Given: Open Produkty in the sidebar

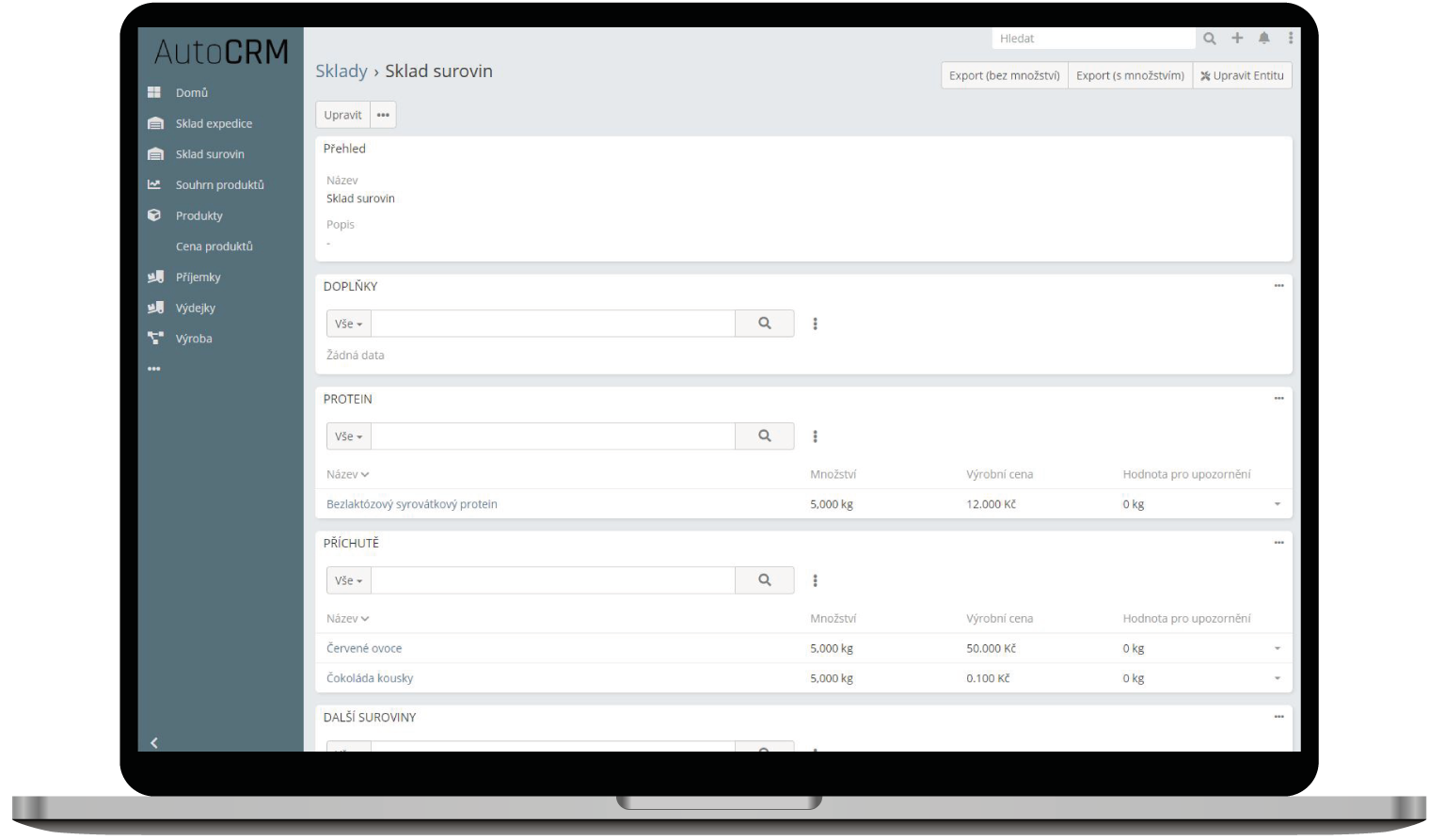Looking at the screenshot, I should pos(199,216).
